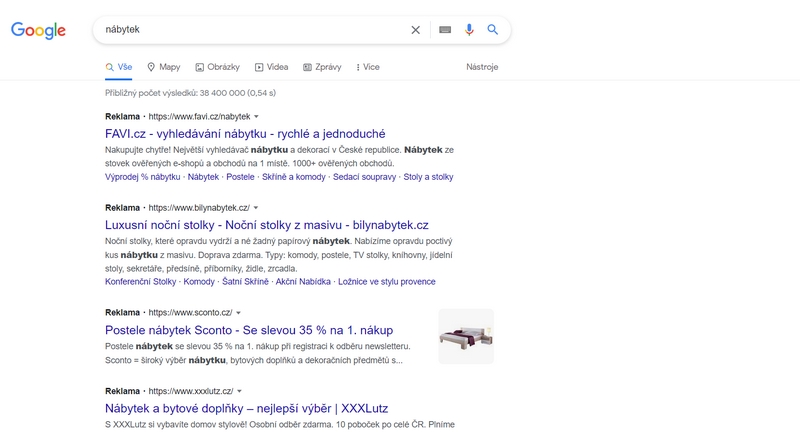Switch to the Obrázky tab
The height and width of the screenshot is (433, 800).
coord(217,67)
